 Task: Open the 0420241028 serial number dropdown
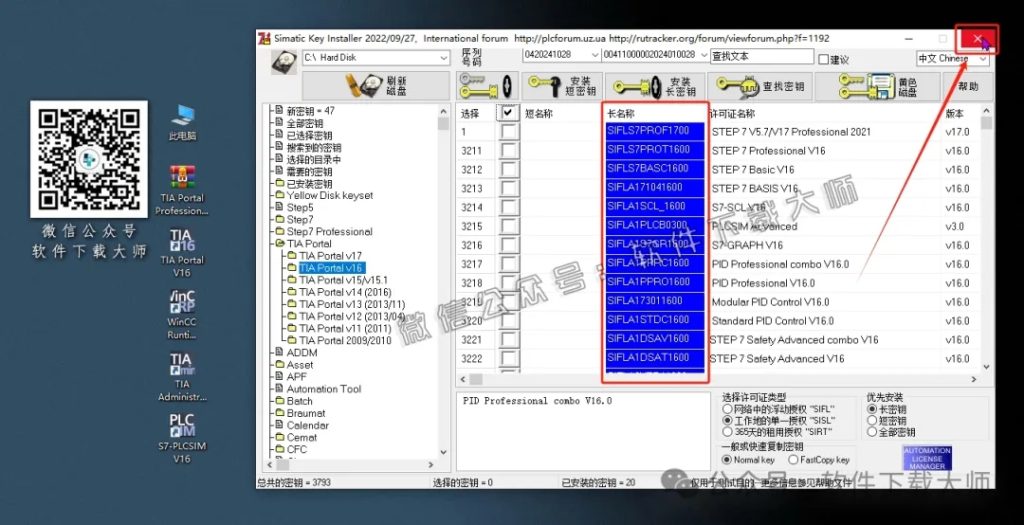(594, 55)
